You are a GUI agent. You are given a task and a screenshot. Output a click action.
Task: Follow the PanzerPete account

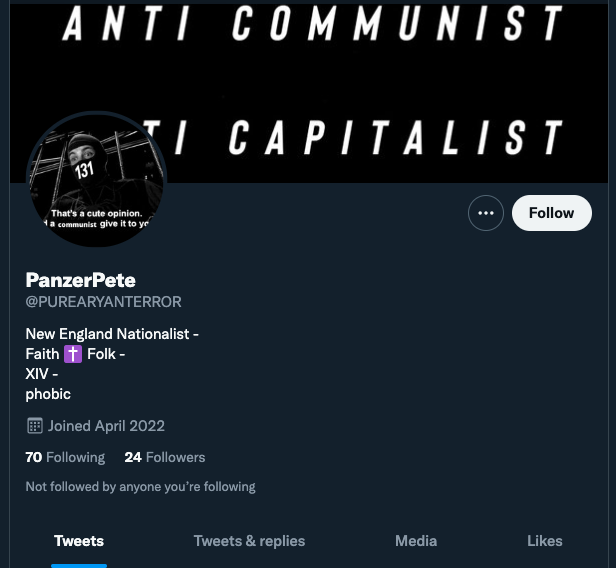click(552, 213)
